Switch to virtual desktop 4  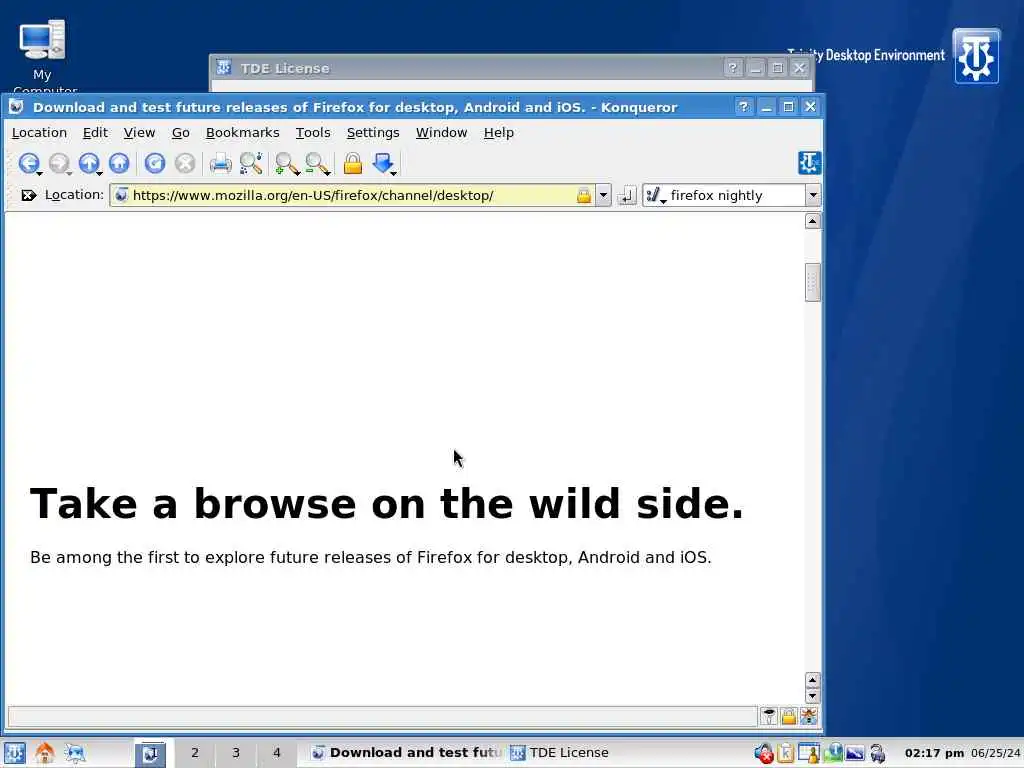(277, 753)
